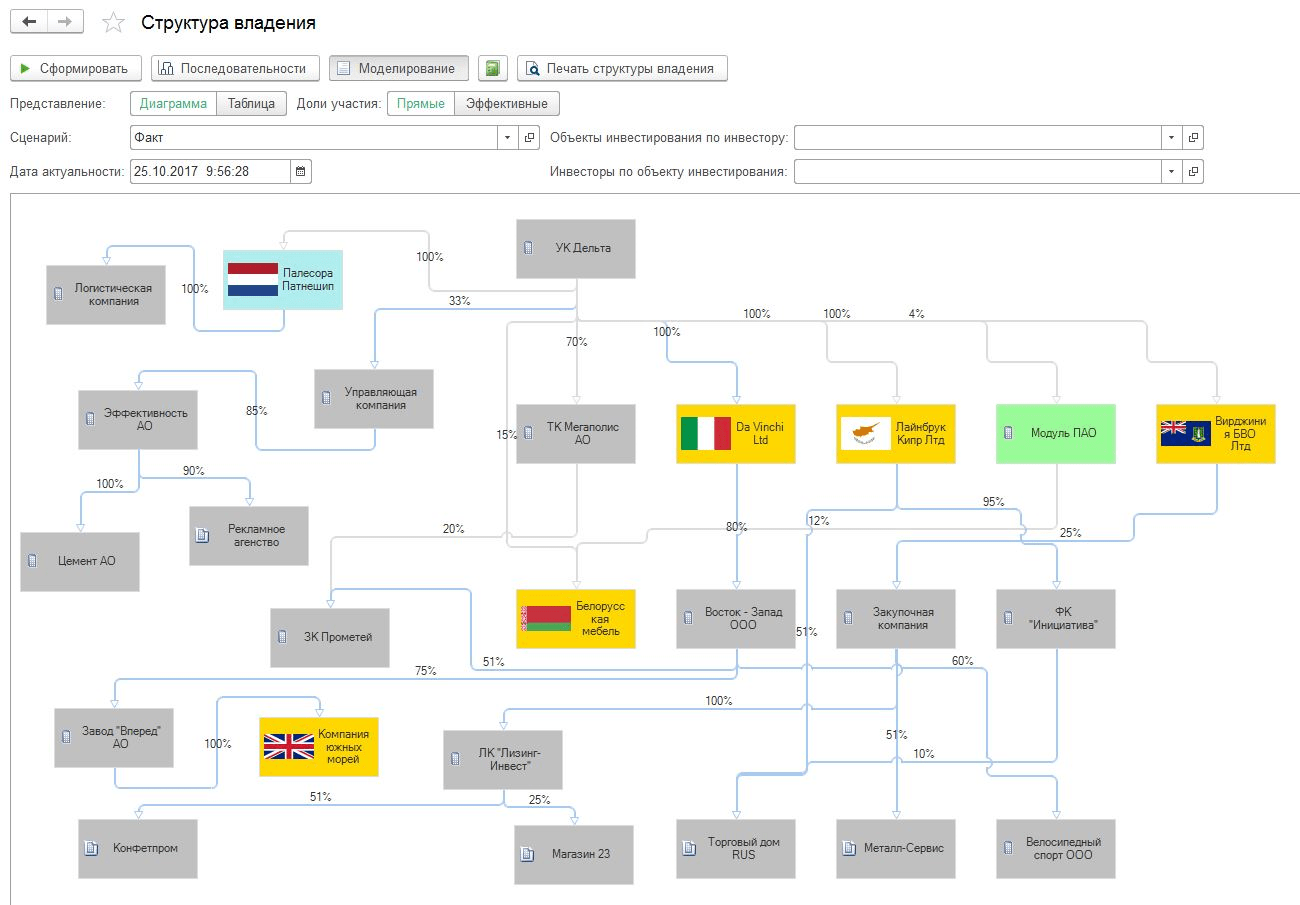Select Эффективные participation shares

[507, 103]
